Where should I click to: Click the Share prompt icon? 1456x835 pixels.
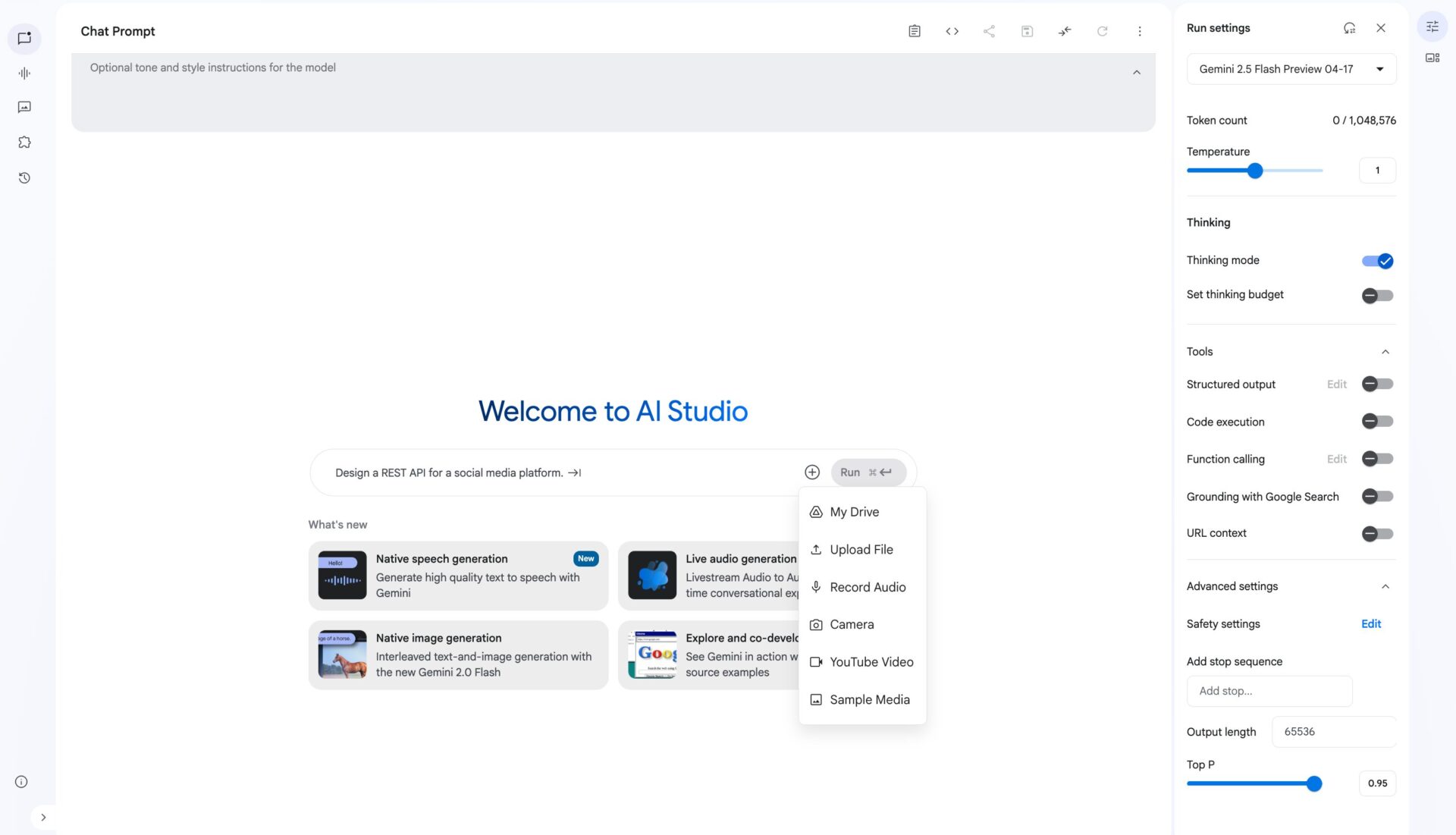(989, 31)
